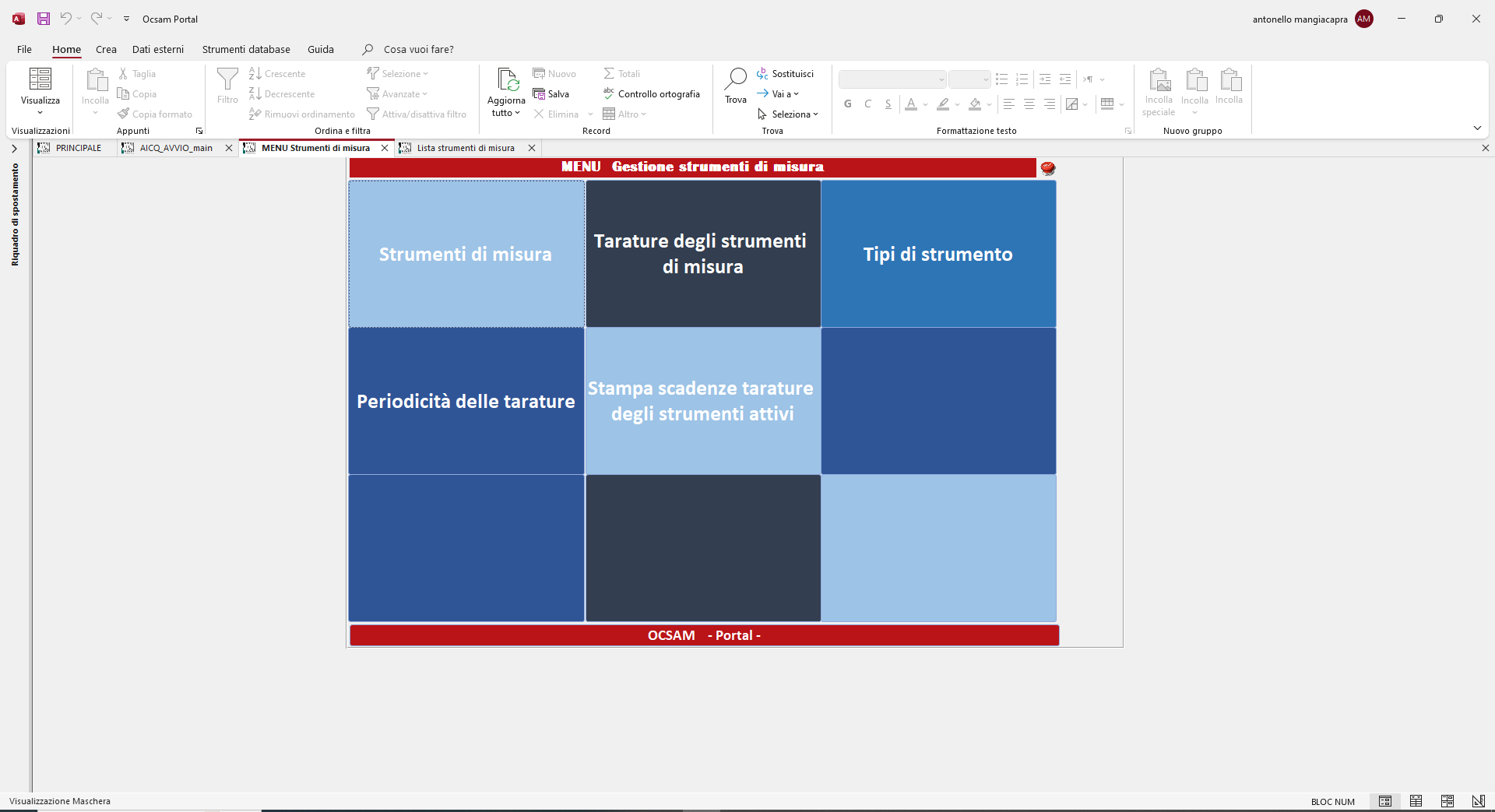Click the Aggiorna tutto refresh icon
This screenshot has width=1495, height=812.
pos(507,79)
